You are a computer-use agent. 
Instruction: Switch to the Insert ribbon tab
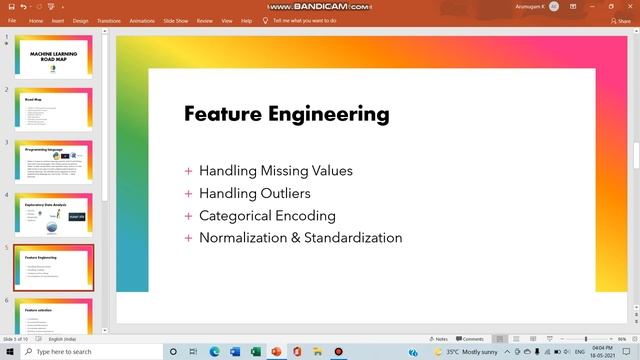click(x=58, y=21)
